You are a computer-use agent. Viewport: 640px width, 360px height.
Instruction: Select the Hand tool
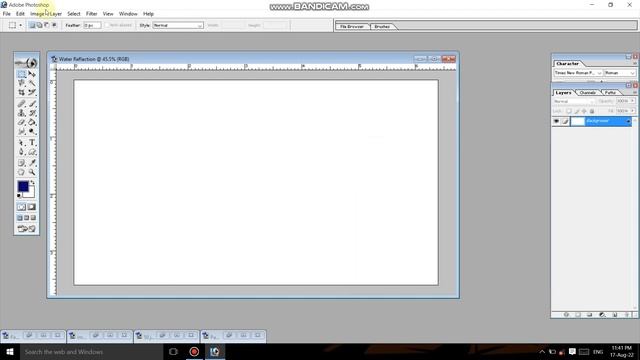coord(21,172)
